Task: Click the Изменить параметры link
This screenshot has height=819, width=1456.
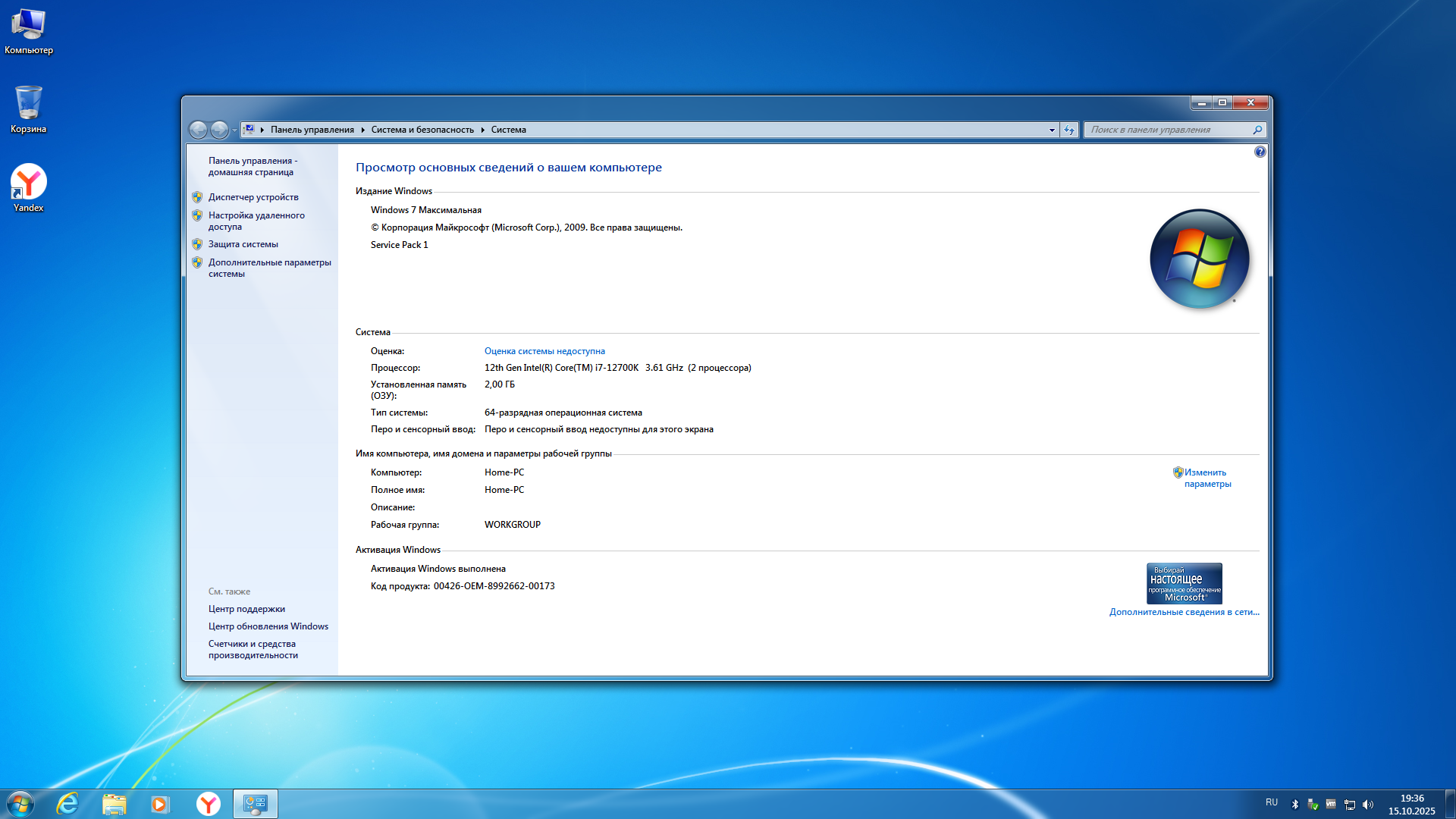Action: click(x=1207, y=478)
